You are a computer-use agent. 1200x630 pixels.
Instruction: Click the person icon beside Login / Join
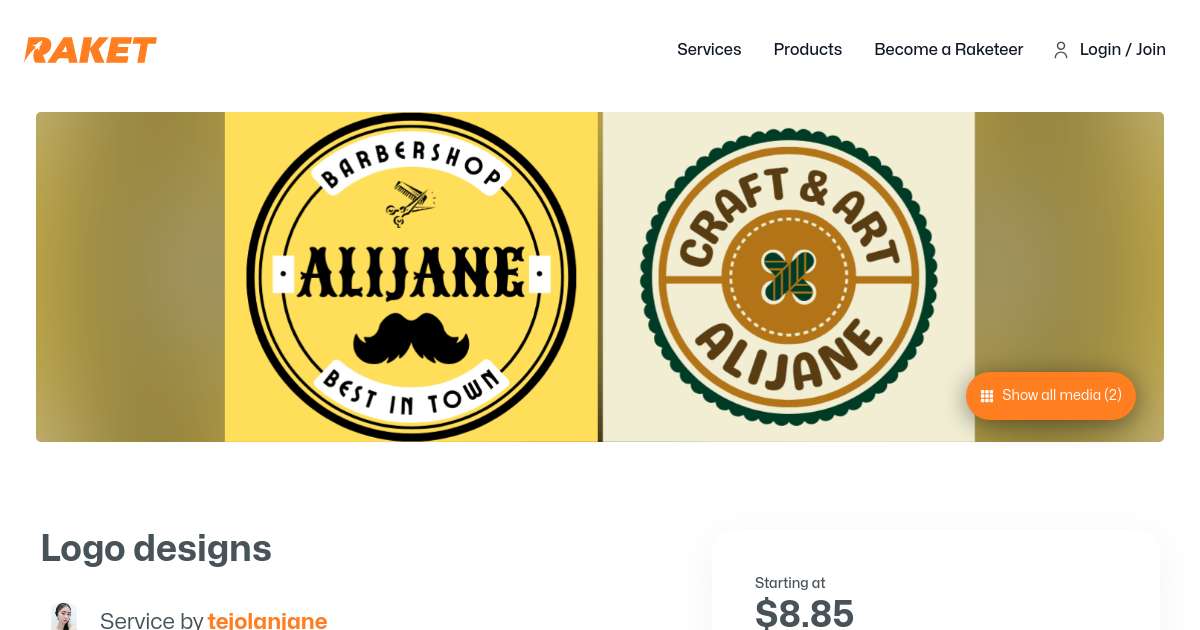pos(1061,50)
